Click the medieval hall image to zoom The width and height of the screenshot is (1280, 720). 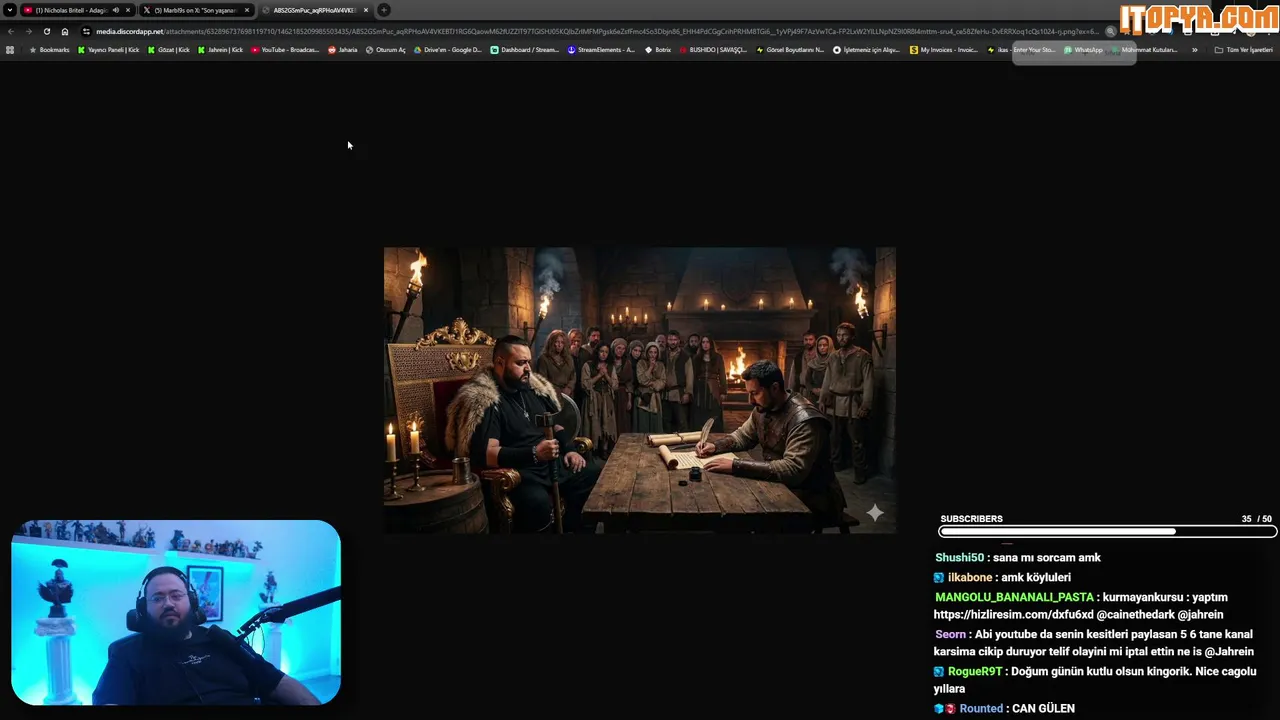pos(640,390)
